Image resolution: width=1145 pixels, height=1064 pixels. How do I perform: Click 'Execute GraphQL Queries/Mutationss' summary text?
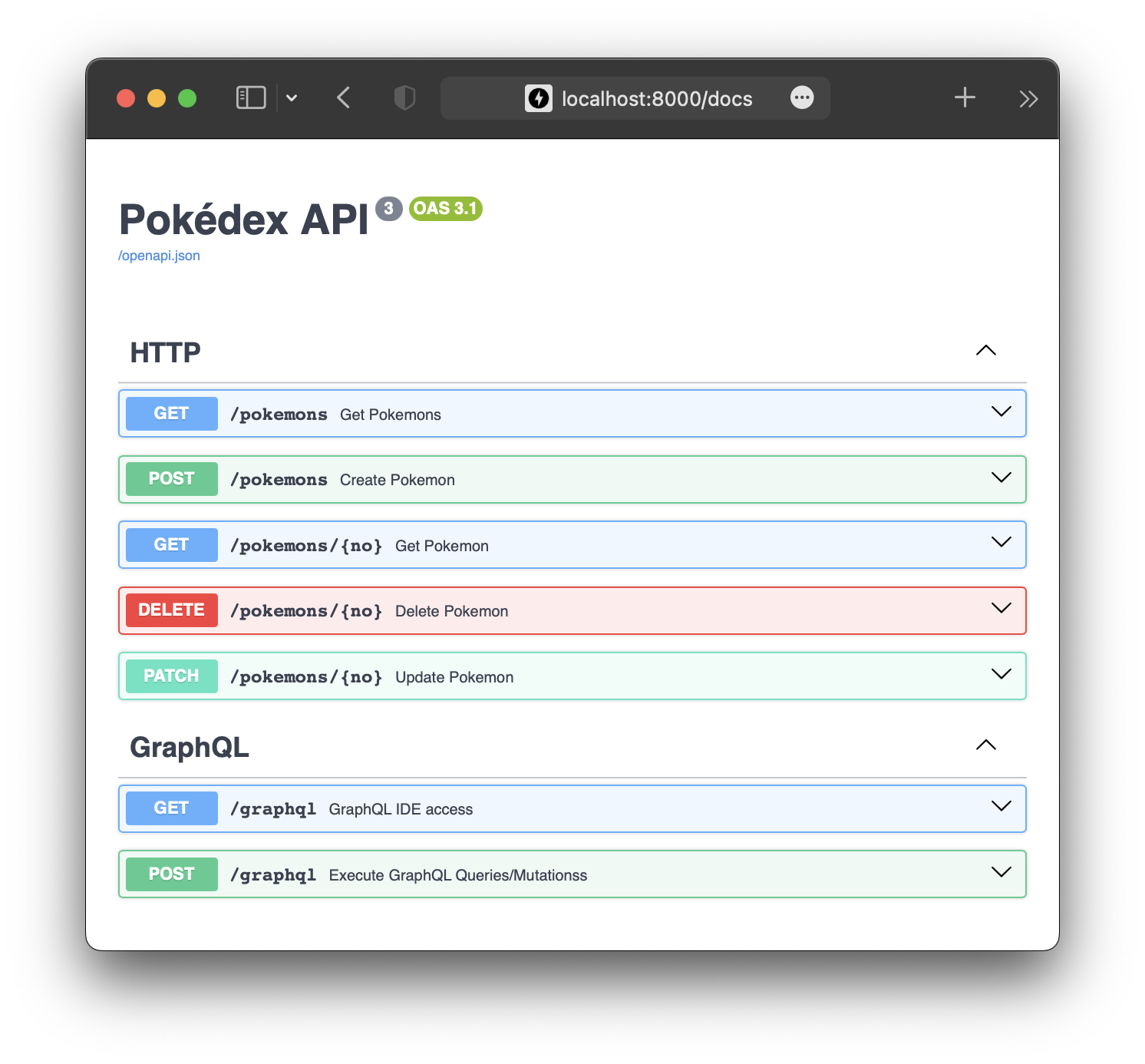[x=458, y=875]
